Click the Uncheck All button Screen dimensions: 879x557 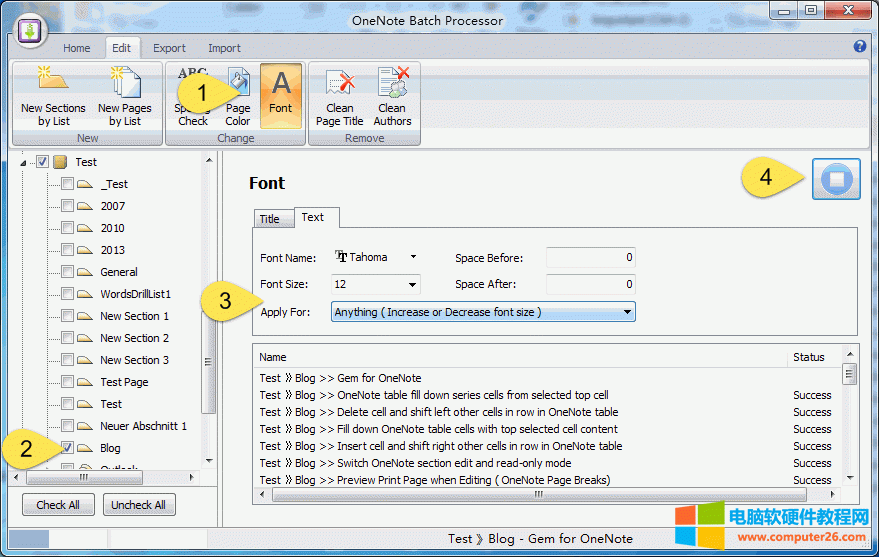pyautogui.click(x=139, y=505)
